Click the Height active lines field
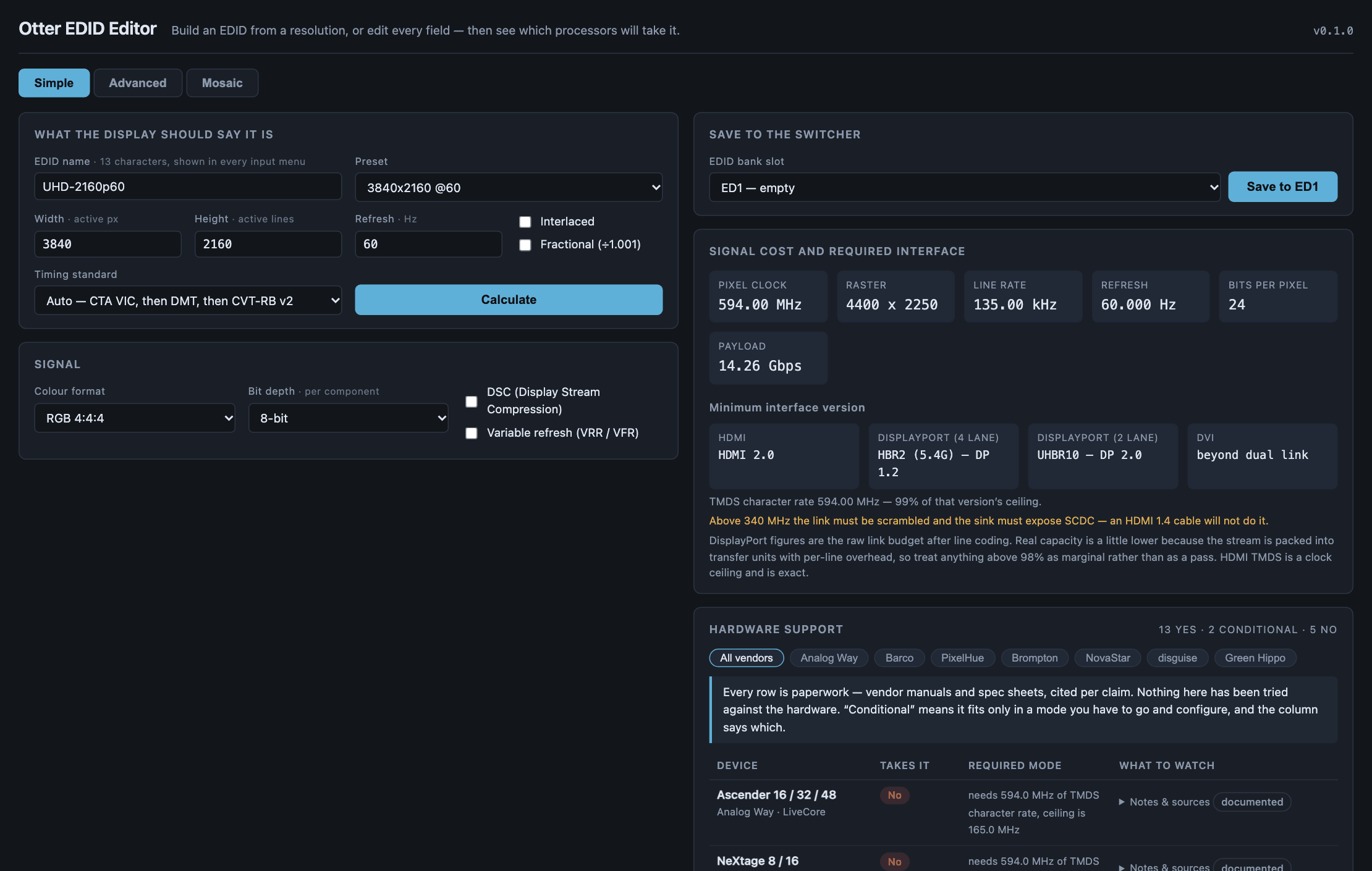This screenshot has height=871, width=1372. [x=268, y=244]
